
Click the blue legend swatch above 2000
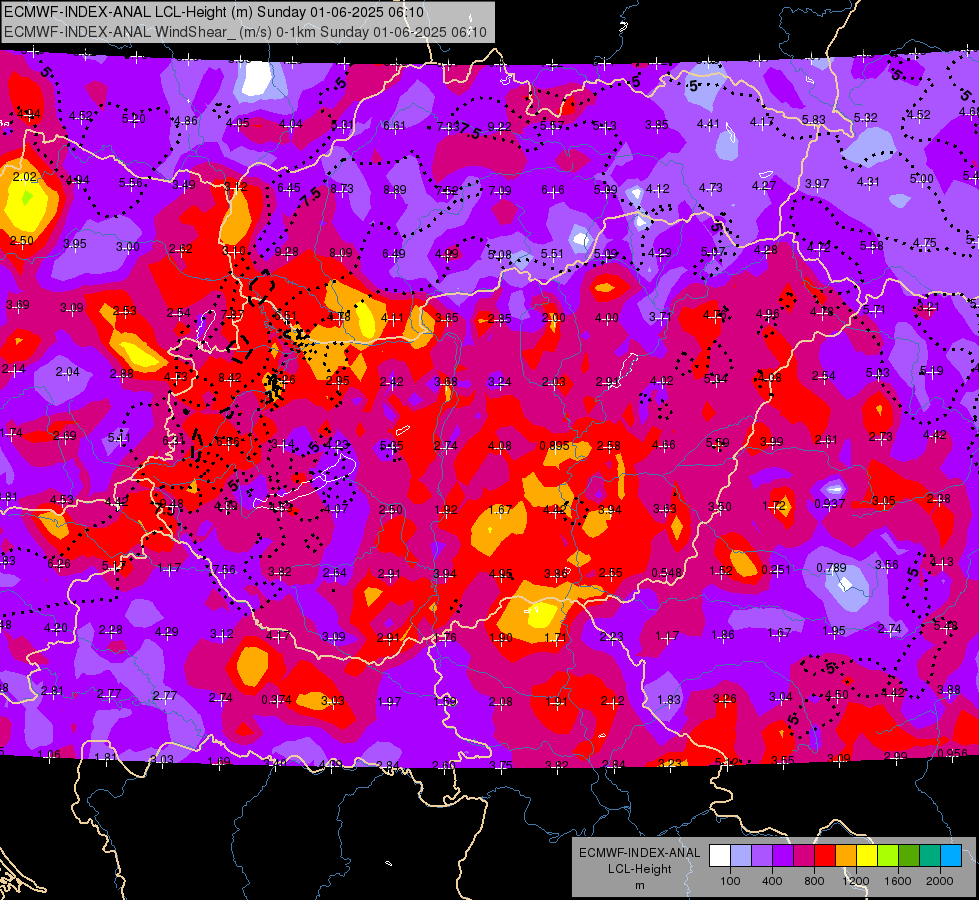(951, 855)
